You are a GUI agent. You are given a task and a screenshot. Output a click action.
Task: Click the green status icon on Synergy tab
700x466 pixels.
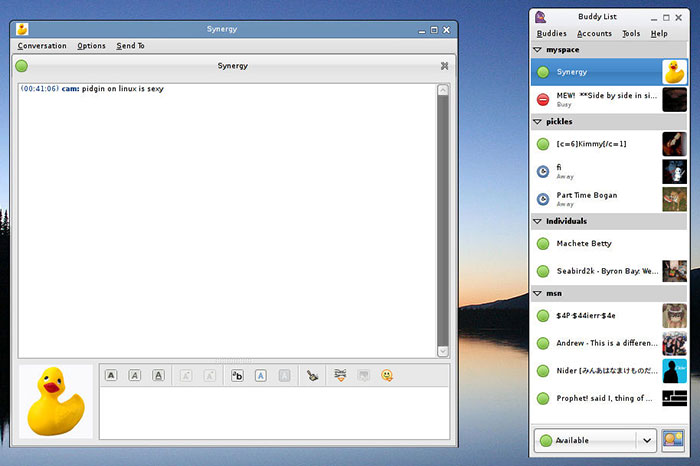pyautogui.click(x=21, y=66)
